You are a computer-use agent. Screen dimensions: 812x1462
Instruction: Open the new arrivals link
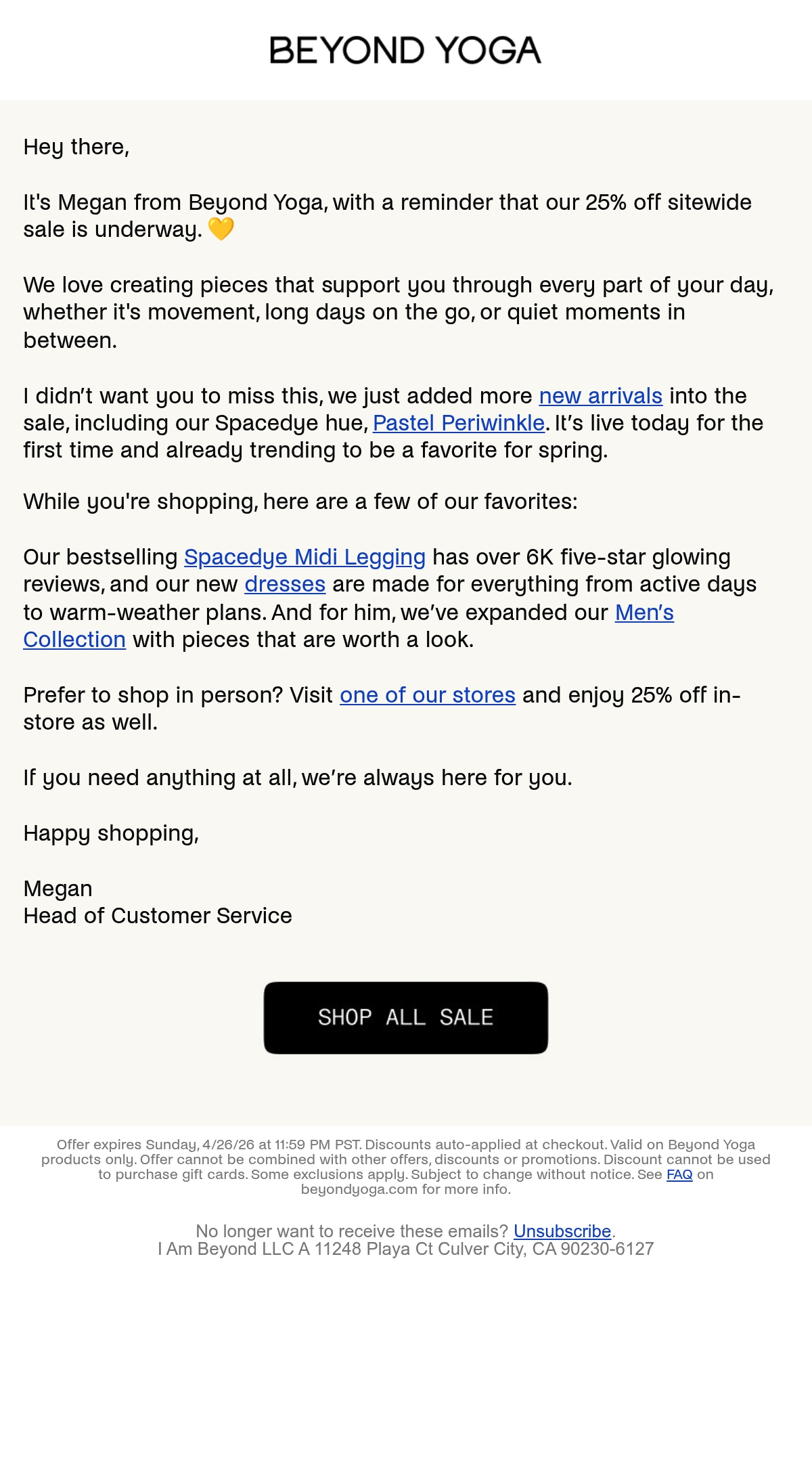pyautogui.click(x=600, y=396)
